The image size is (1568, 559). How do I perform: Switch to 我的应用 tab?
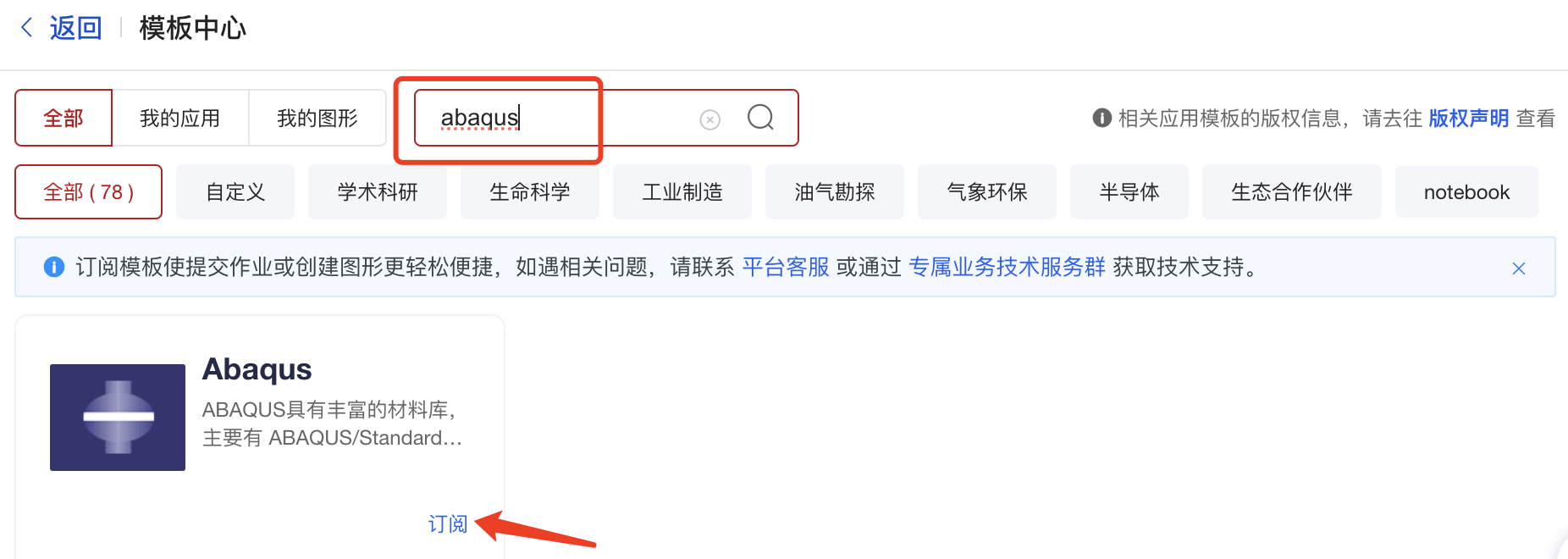180,118
